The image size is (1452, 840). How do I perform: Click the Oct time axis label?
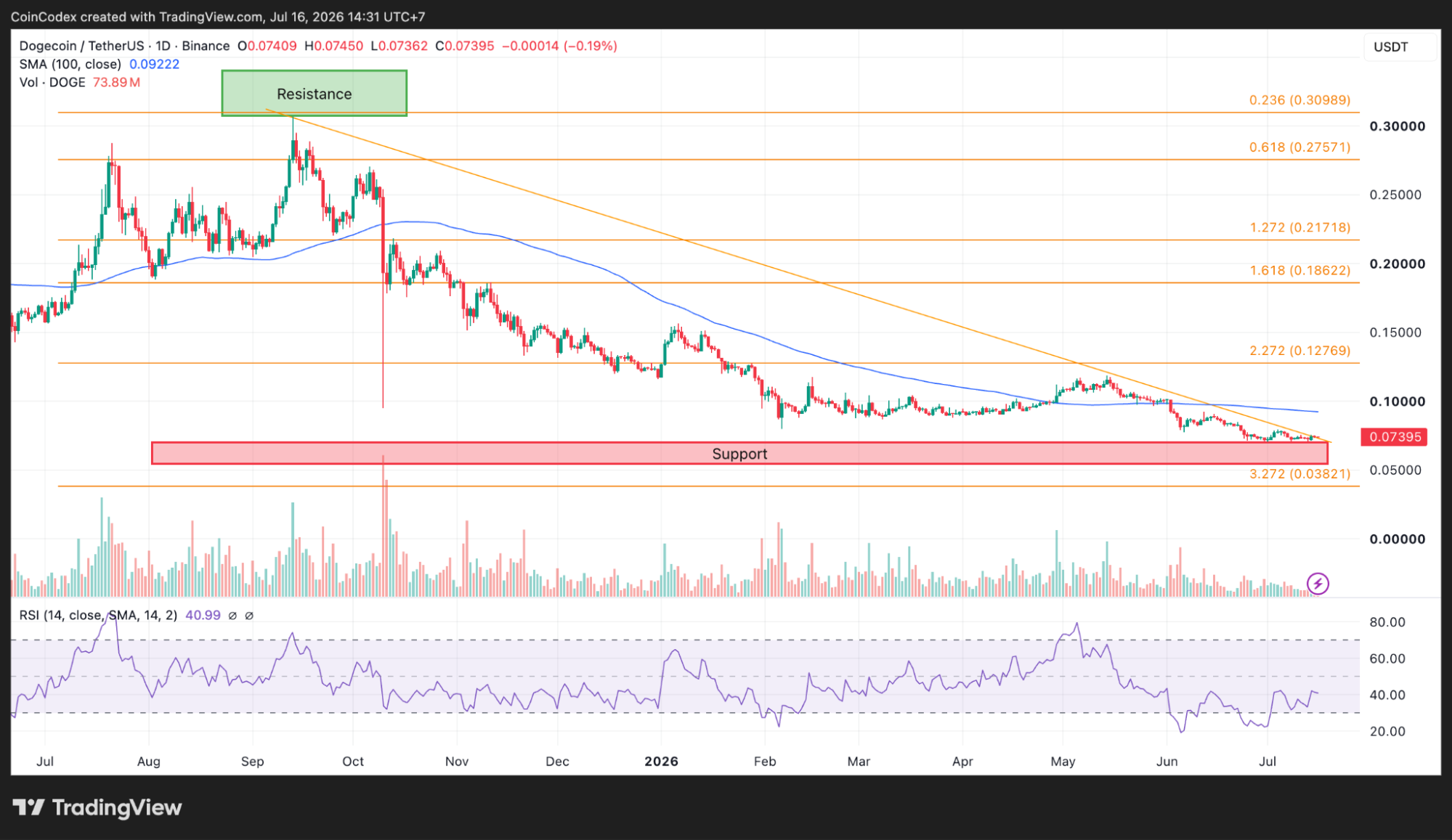(x=353, y=762)
